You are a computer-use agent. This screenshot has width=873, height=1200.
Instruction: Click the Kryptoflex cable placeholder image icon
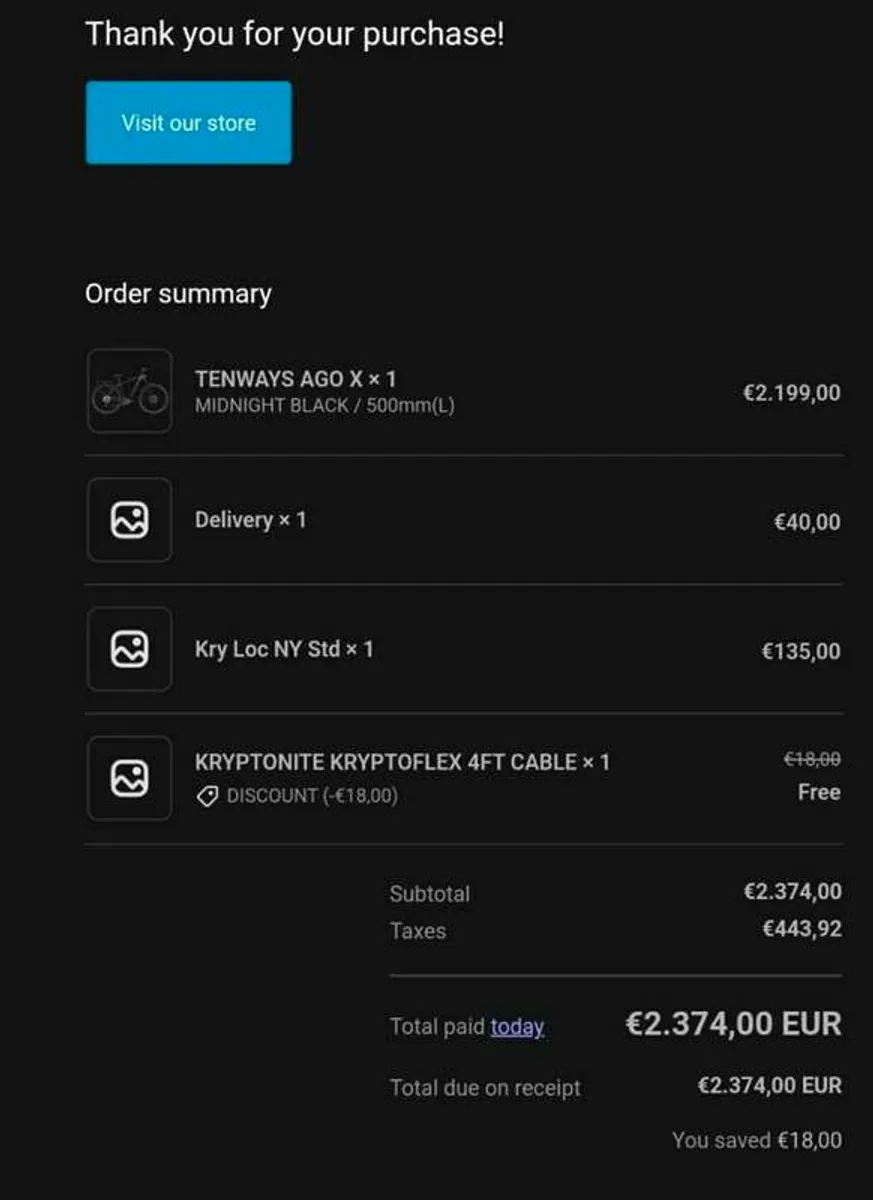point(129,778)
